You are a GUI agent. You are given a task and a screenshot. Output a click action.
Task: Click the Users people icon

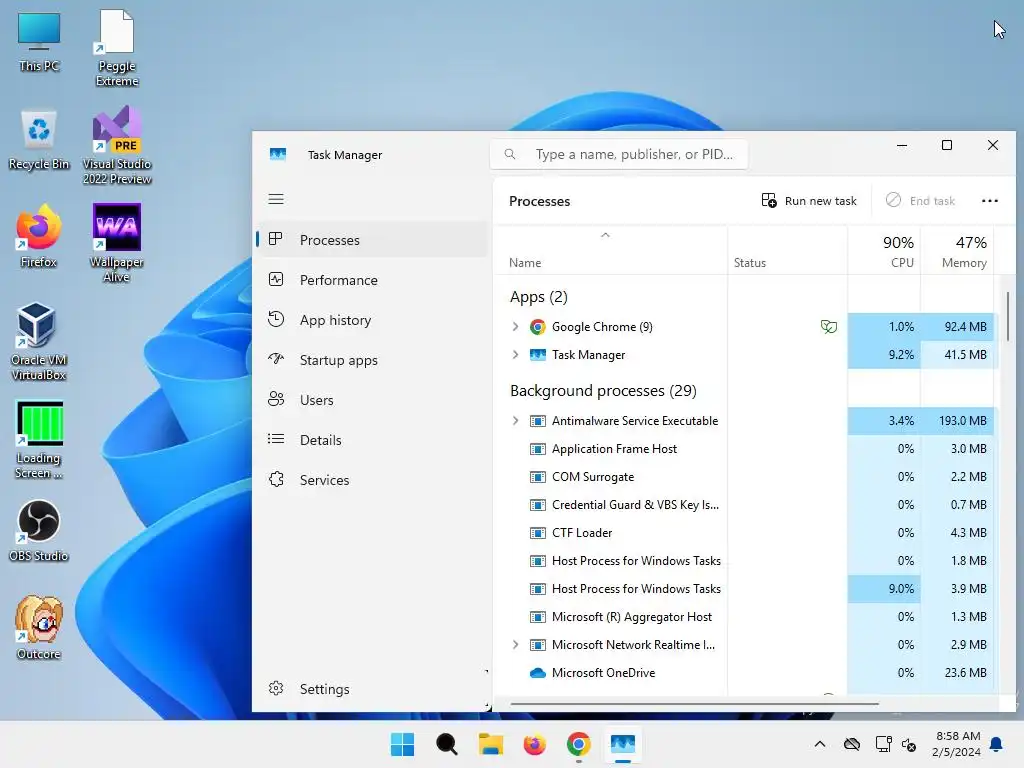[x=276, y=399]
